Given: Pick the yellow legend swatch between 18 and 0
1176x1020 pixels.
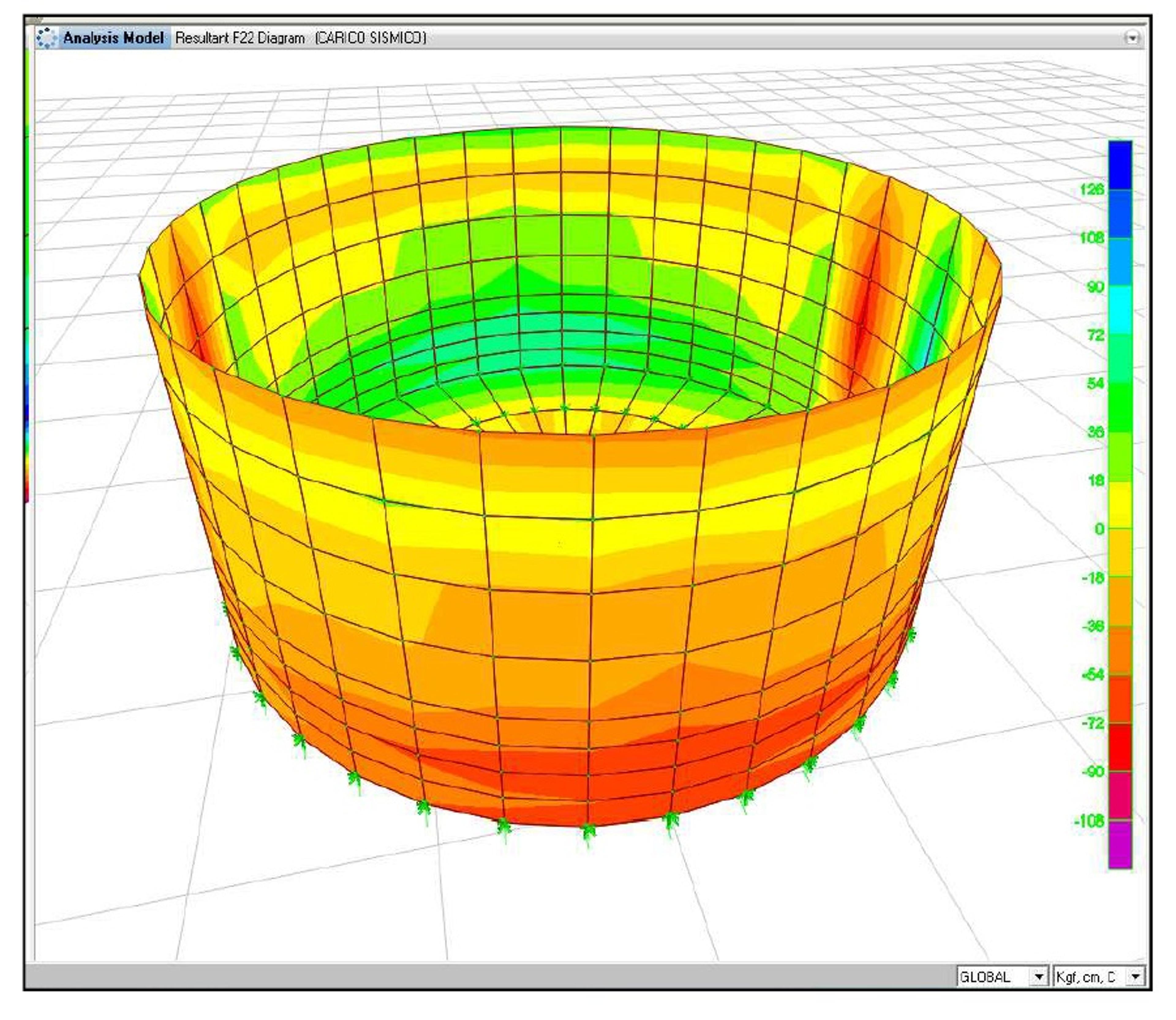Looking at the screenshot, I should point(1120,505).
